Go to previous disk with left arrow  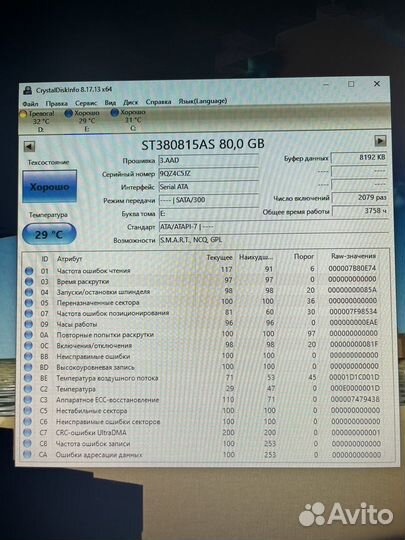(29, 147)
